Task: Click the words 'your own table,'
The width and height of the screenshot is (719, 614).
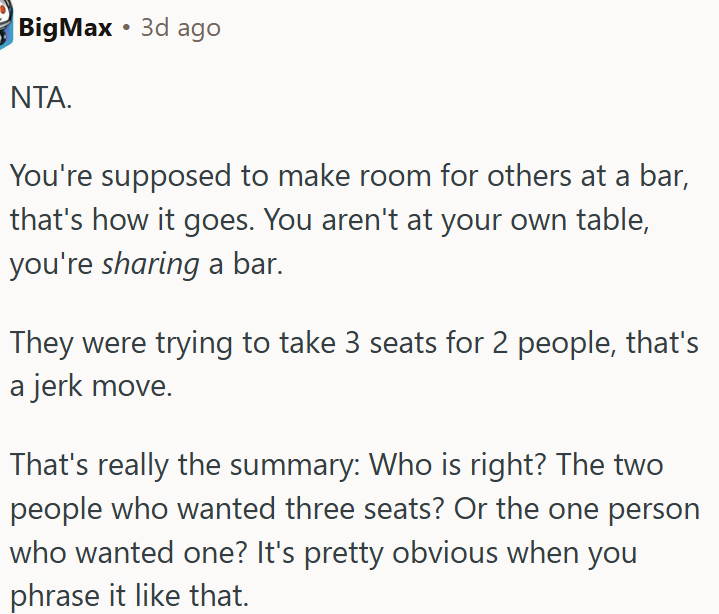Action: [546, 221]
